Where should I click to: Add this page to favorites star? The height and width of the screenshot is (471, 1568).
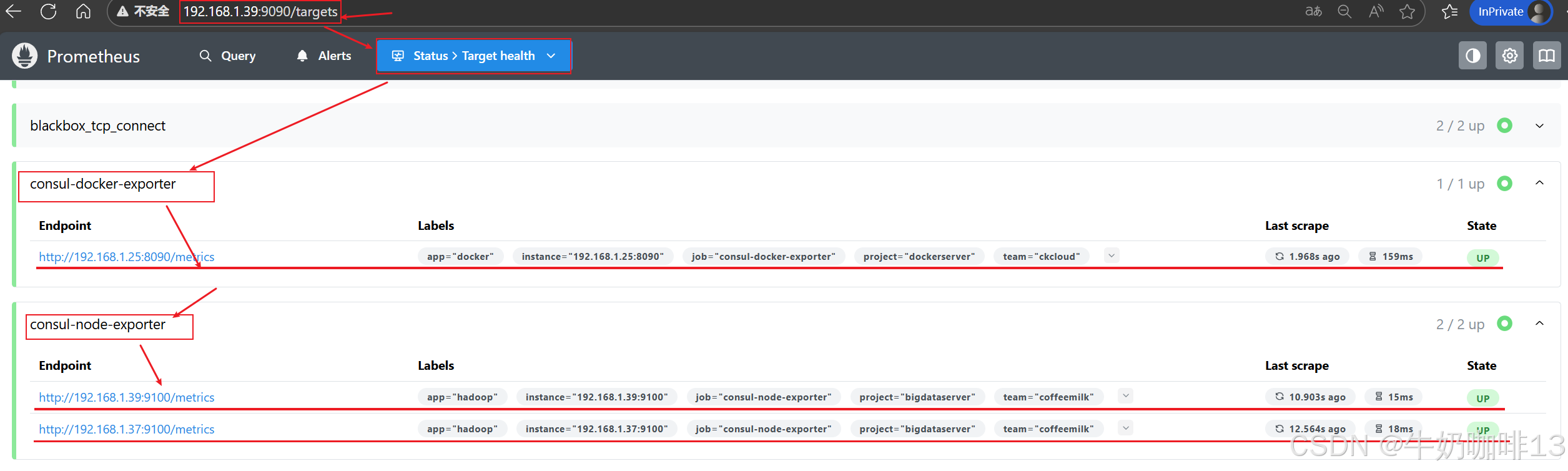point(1407,11)
